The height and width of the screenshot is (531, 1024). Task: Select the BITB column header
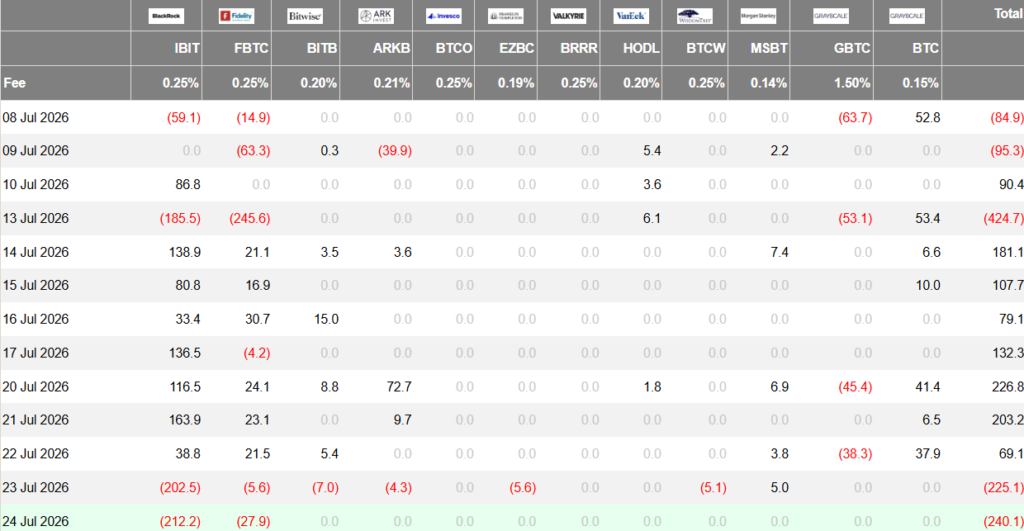pos(322,48)
